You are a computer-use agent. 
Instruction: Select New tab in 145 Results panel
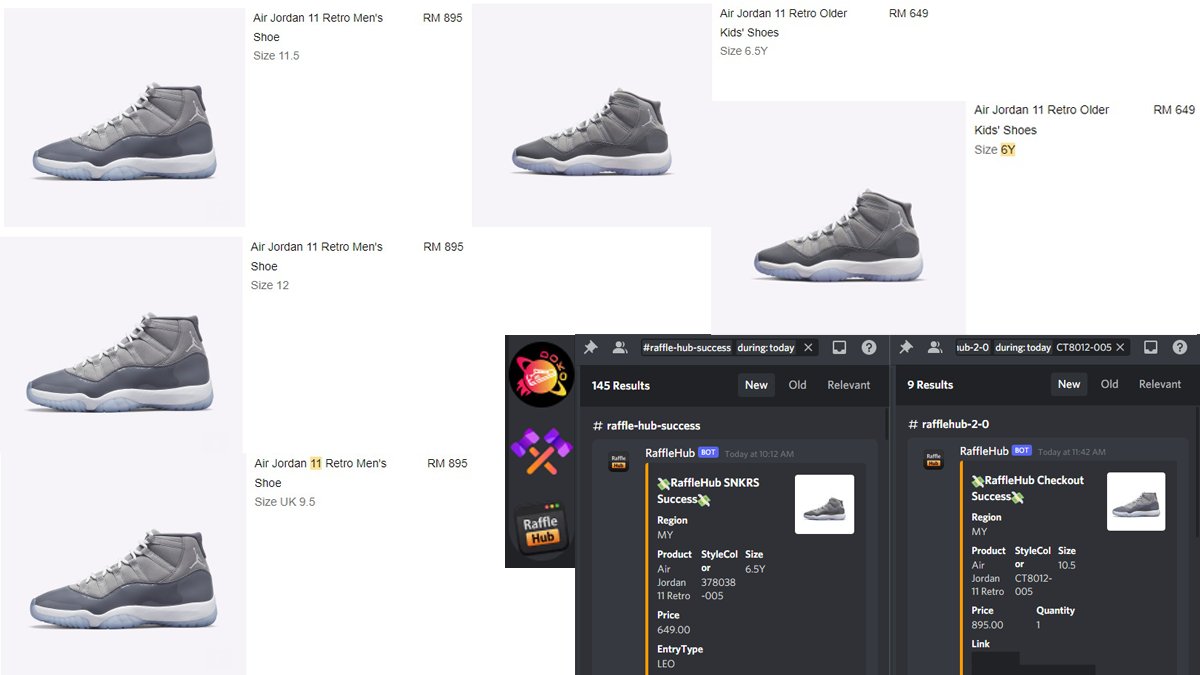pos(757,385)
